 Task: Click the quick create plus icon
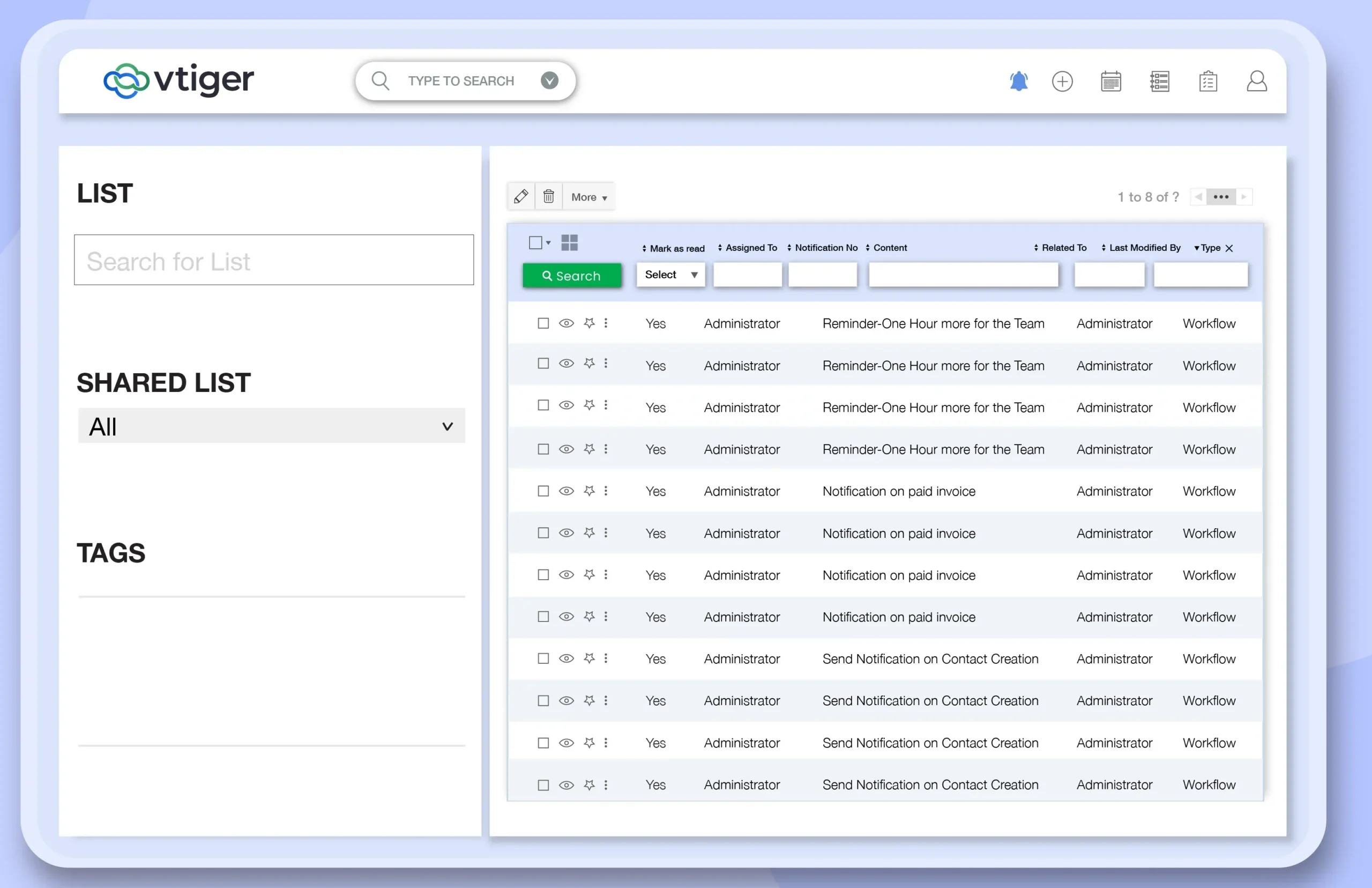[x=1062, y=82]
